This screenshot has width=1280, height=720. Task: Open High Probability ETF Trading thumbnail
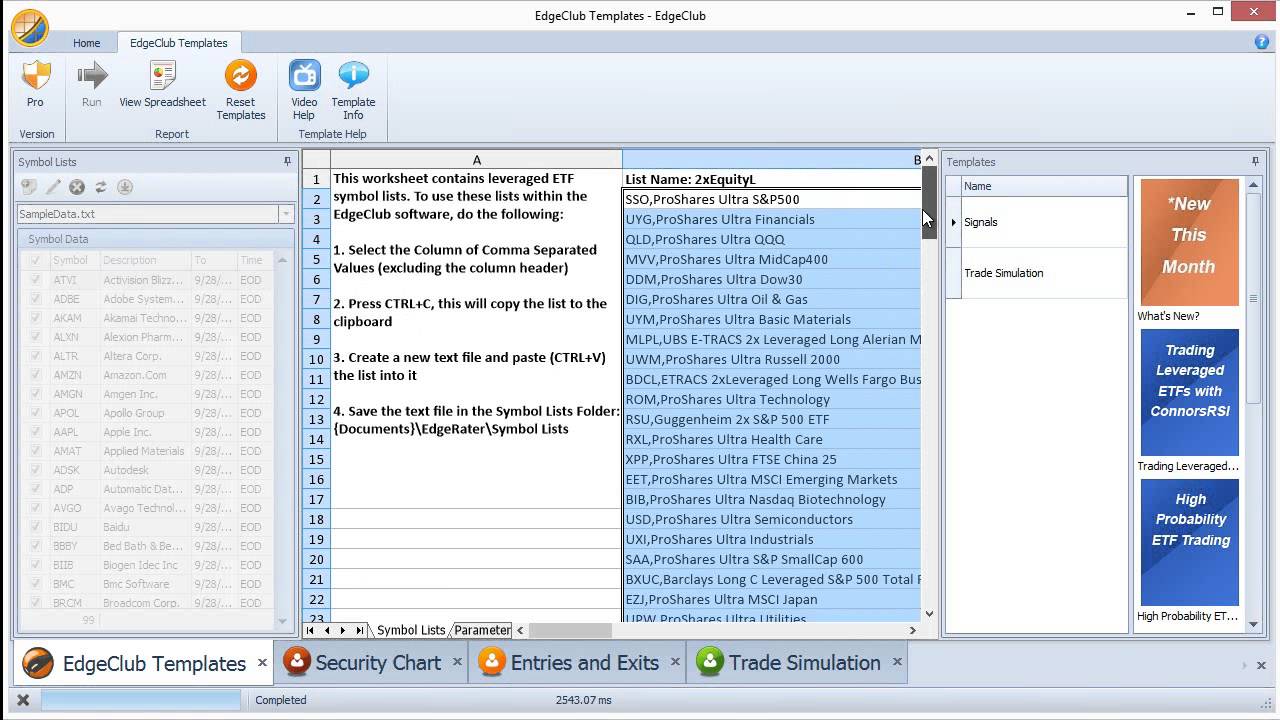click(x=1190, y=542)
